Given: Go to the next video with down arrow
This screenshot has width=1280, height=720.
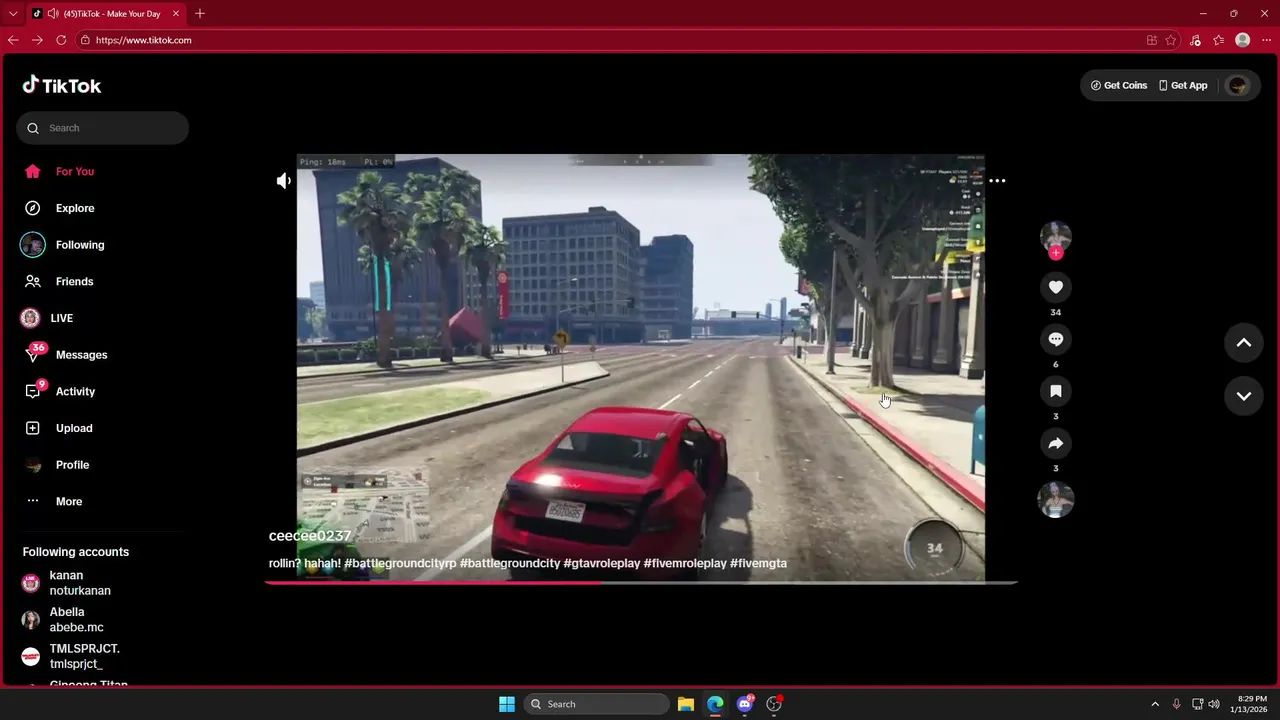Looking at the screenshot, I should [1244, 396].
